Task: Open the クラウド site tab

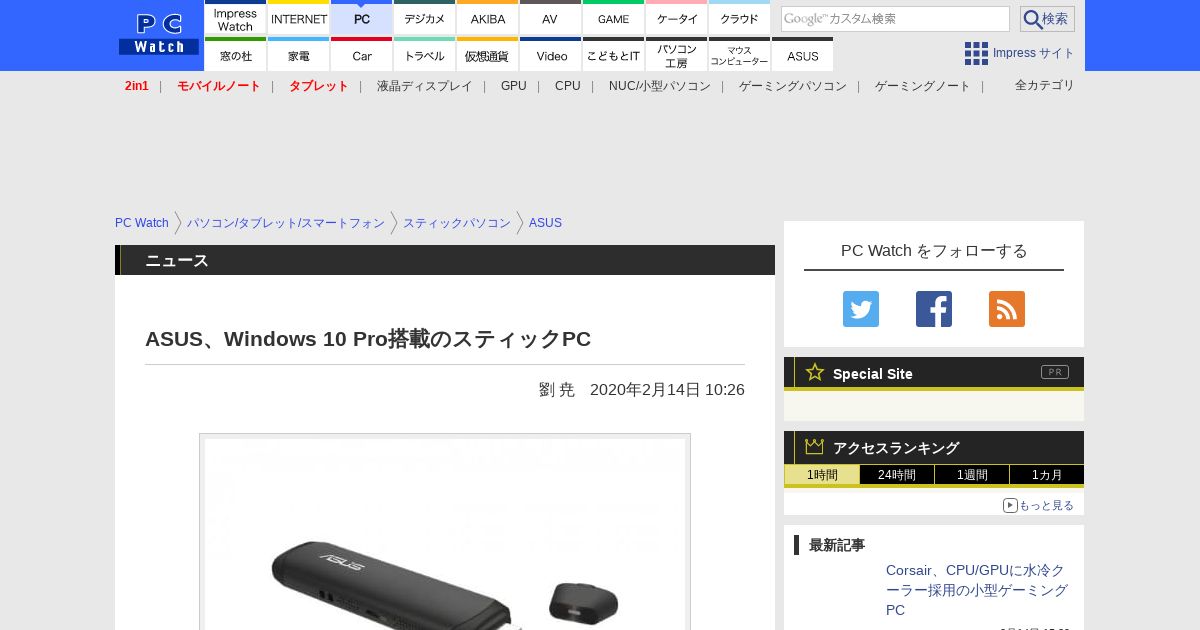Action: pos(739,18)
